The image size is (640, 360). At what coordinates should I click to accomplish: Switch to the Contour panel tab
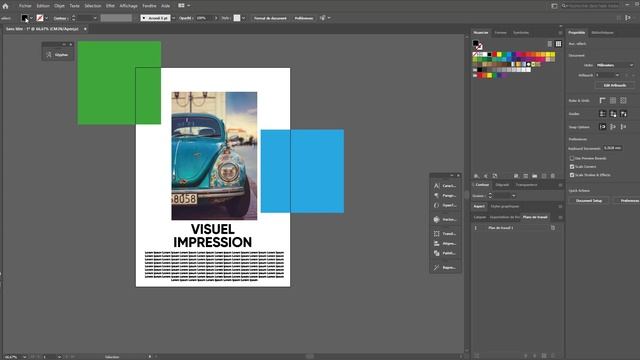[482, 185]
